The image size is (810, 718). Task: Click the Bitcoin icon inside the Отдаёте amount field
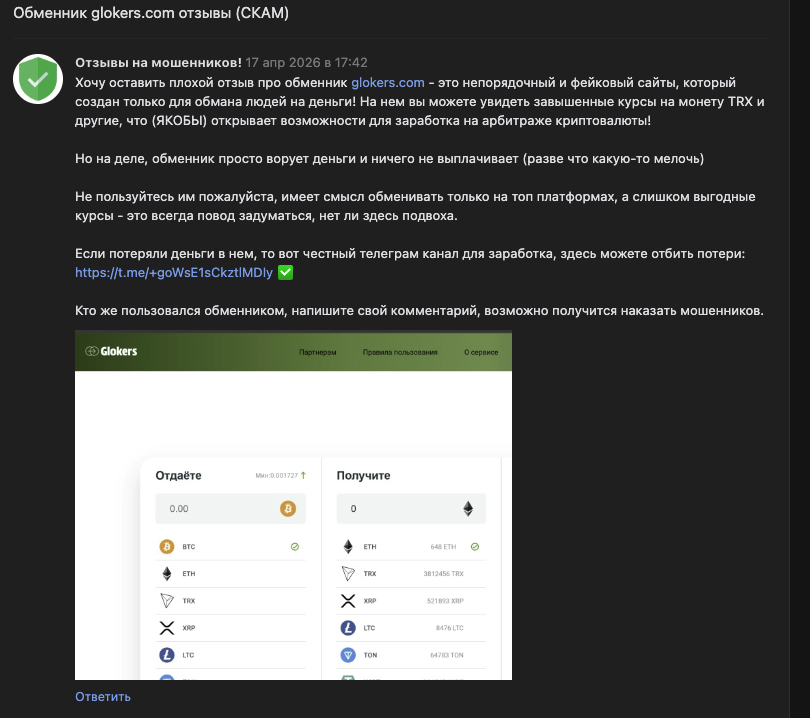coord(288,509)
